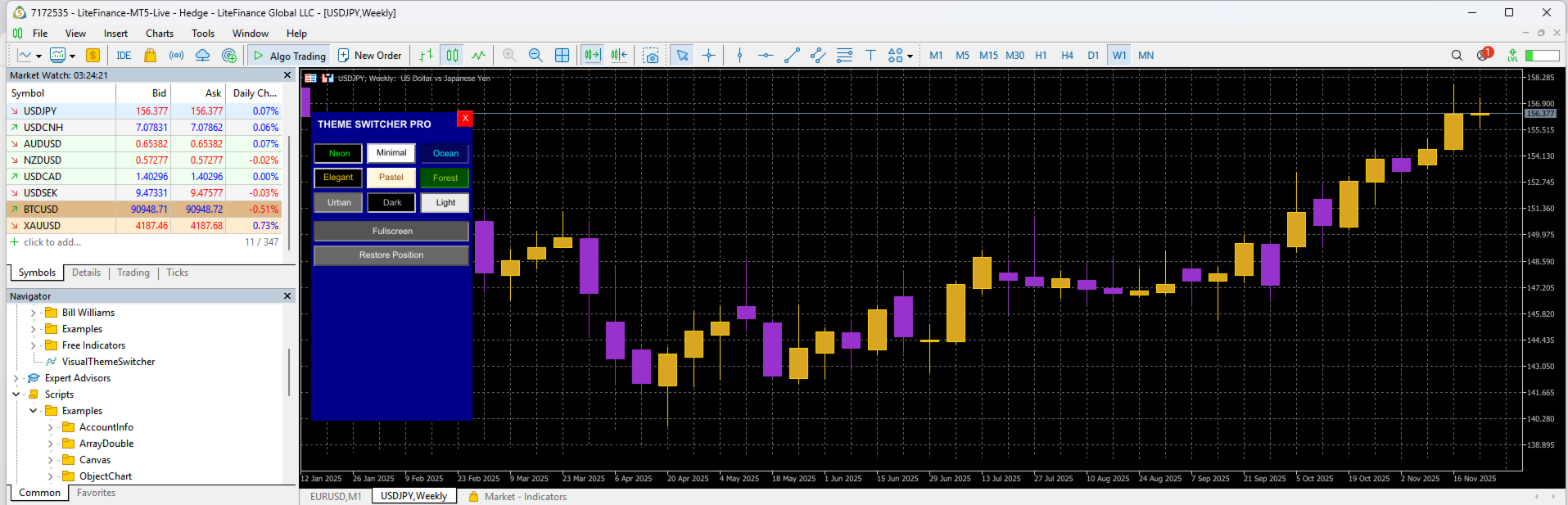Open the search magnifier icon
The image size is (1568, 505).
[x=1457, y=56]
